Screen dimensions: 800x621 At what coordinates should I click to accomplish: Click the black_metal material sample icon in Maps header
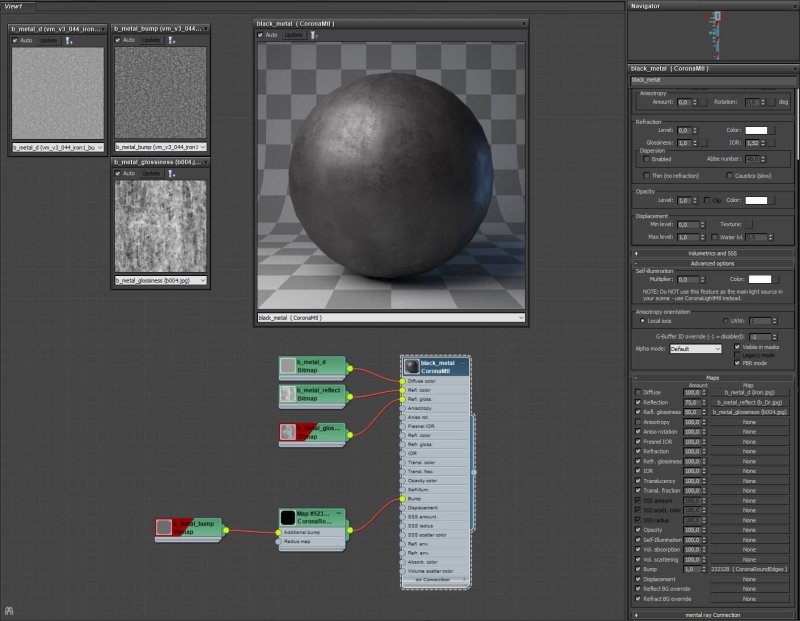point(410,366)
